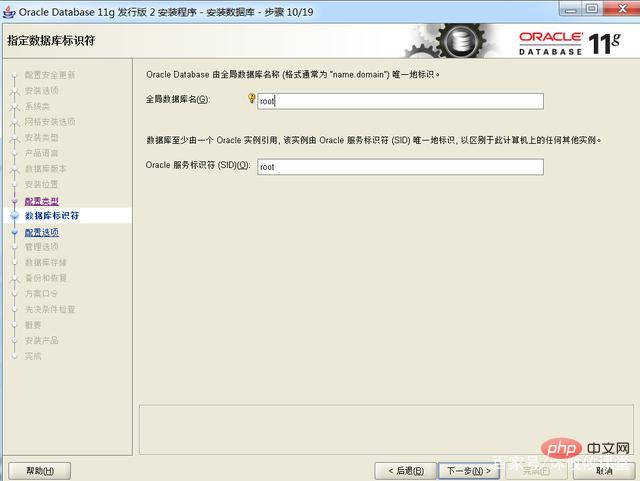640x481 pixels.
Task: Open the 配置类型 step link
Action: coord(42,201)
